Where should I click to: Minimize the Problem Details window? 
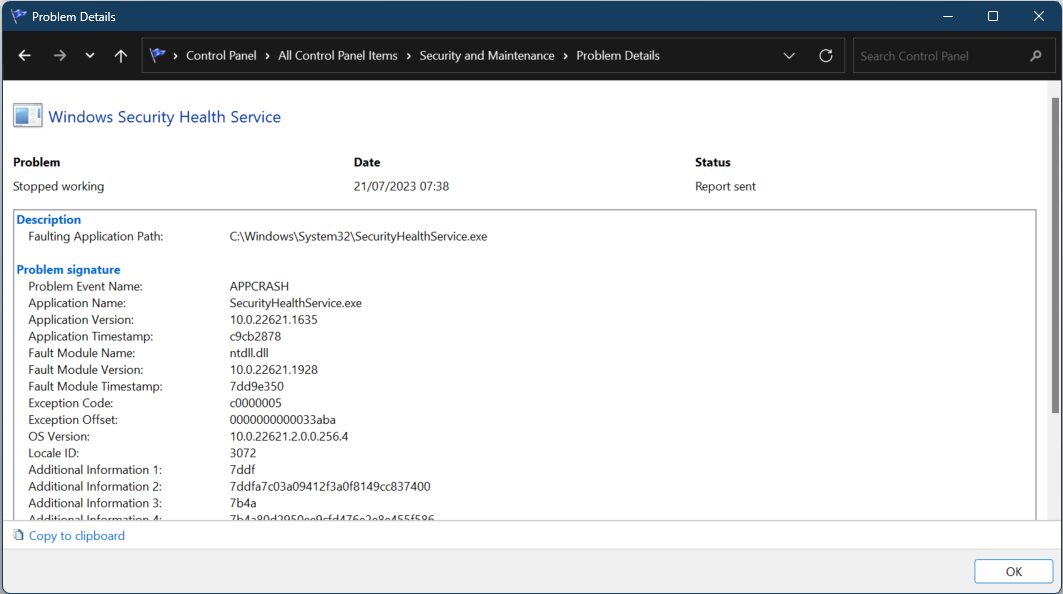948,16
